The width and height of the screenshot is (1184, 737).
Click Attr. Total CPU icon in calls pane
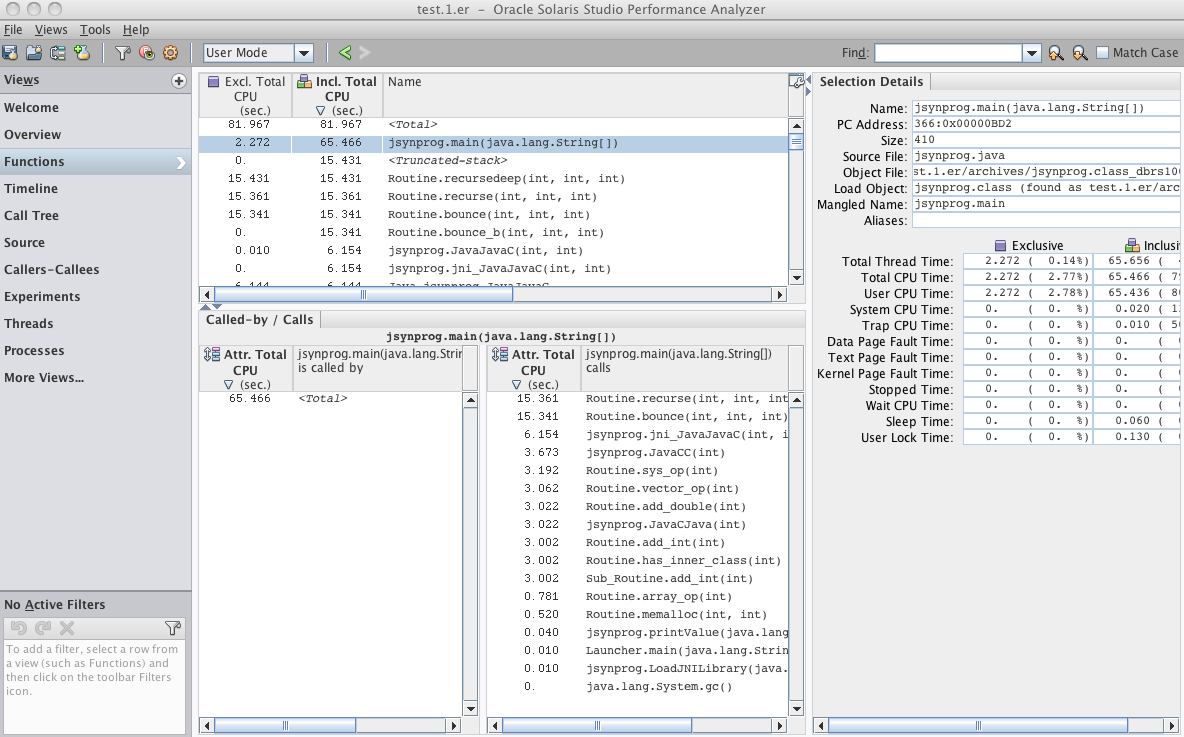click(x=500, y=354)
